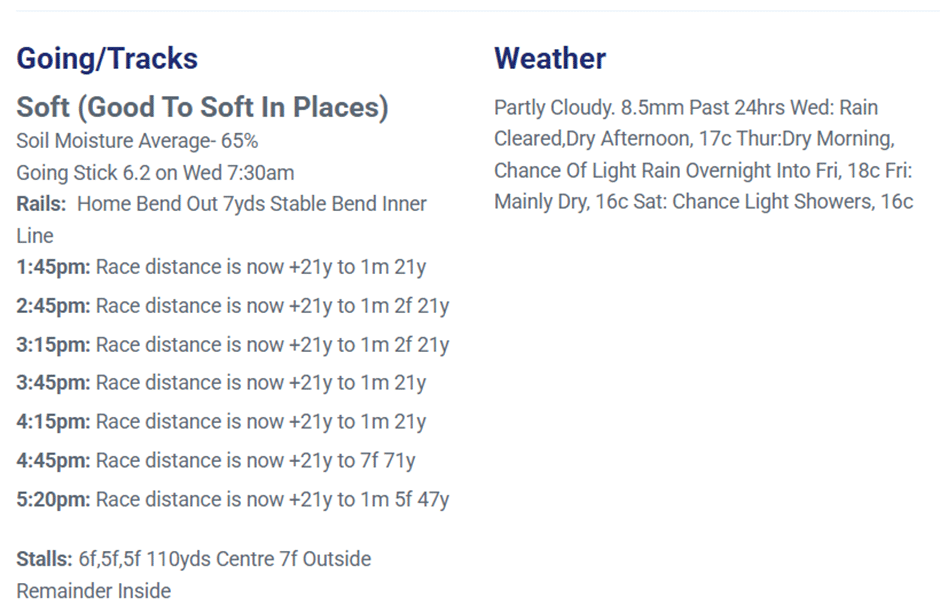
Task: Click the Remainder Inside stalls text
Action: click(93, 590)
